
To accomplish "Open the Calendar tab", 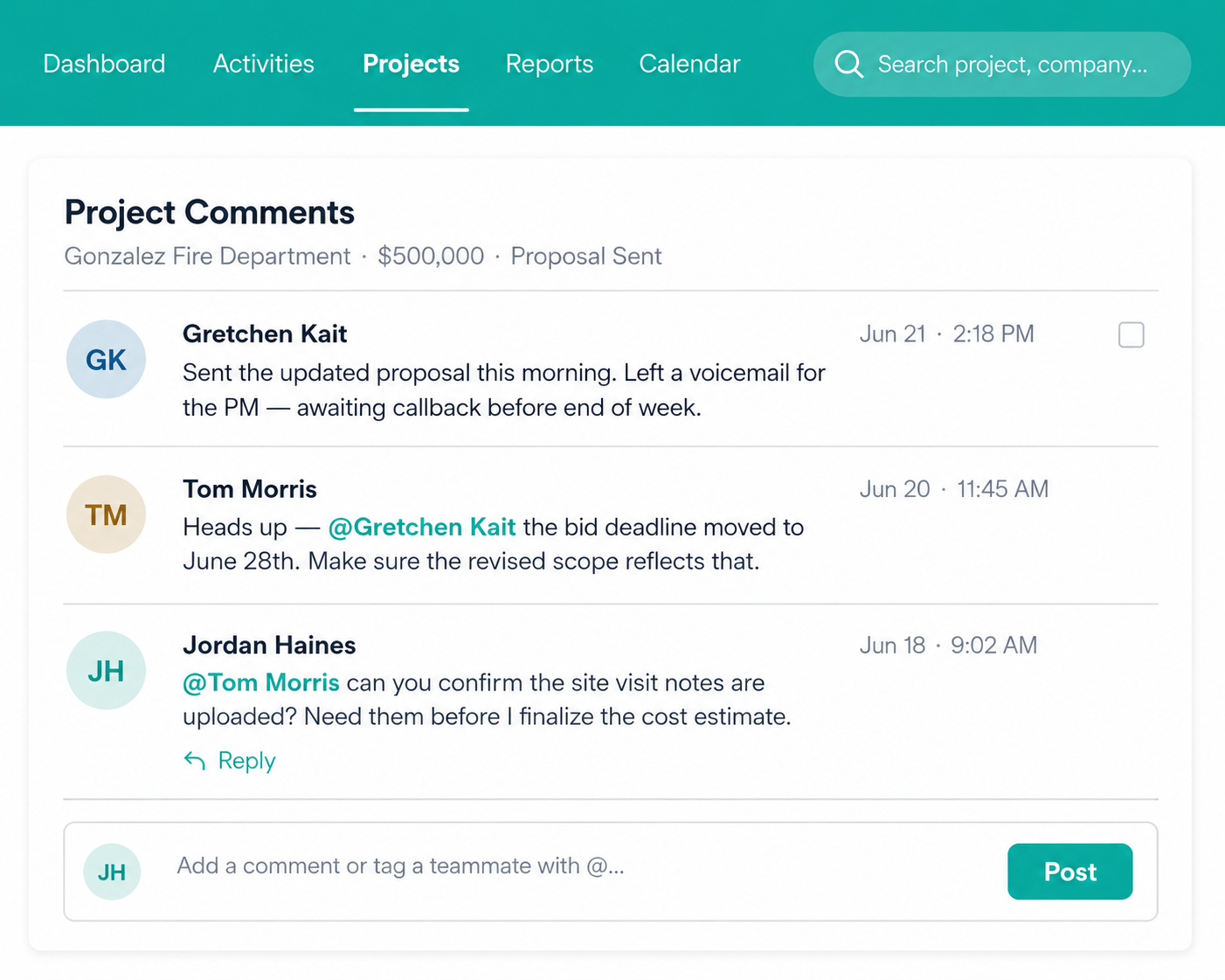I will tap(689, 64).
